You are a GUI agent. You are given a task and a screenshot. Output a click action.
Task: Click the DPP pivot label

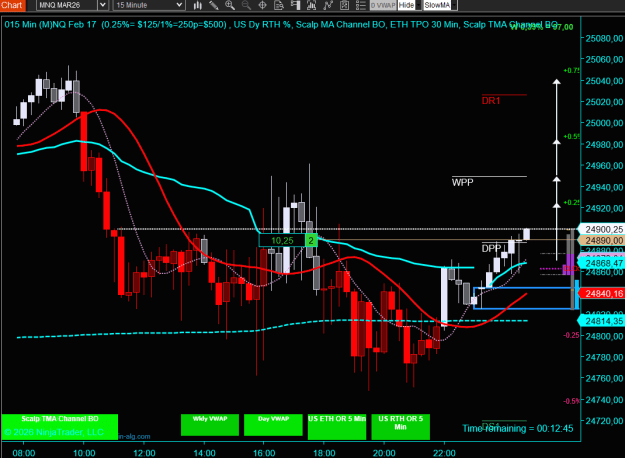pos(491,248)
